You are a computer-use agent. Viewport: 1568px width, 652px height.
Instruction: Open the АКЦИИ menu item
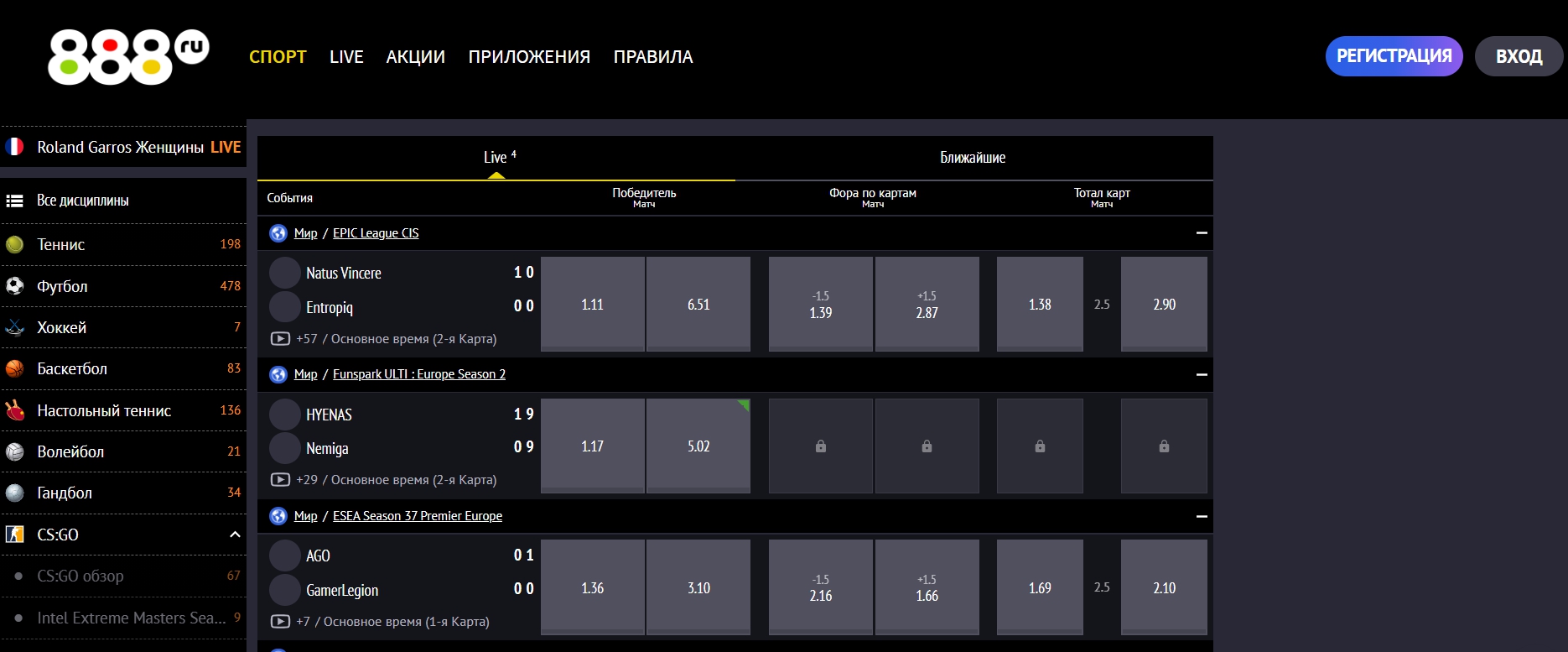(415, 57)
